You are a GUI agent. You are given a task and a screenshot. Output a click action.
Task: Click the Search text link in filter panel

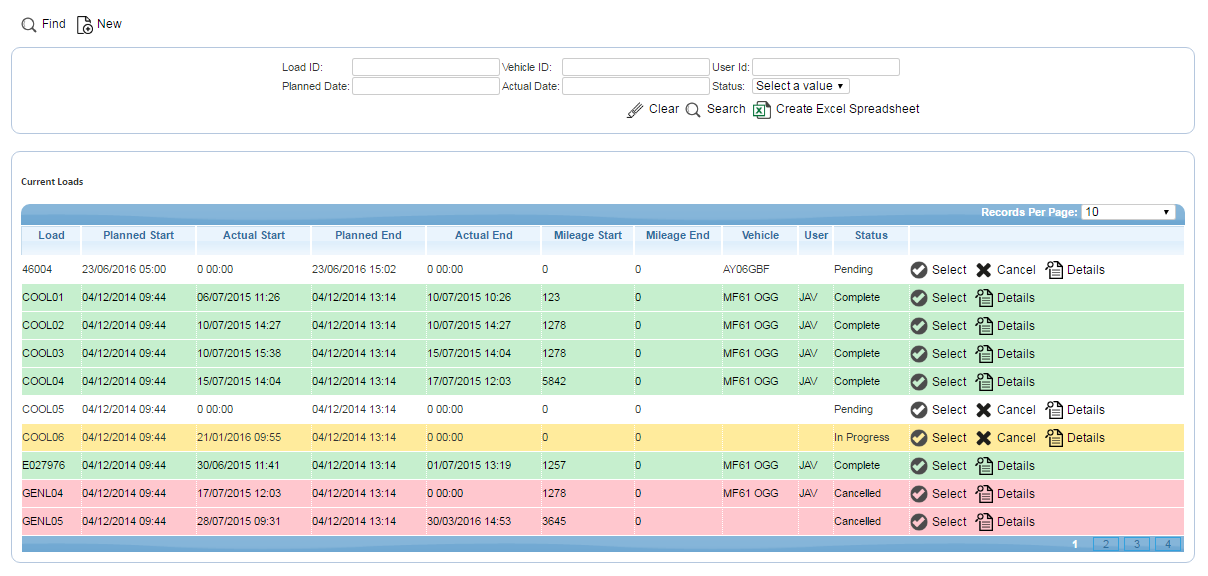coord(726,109)
